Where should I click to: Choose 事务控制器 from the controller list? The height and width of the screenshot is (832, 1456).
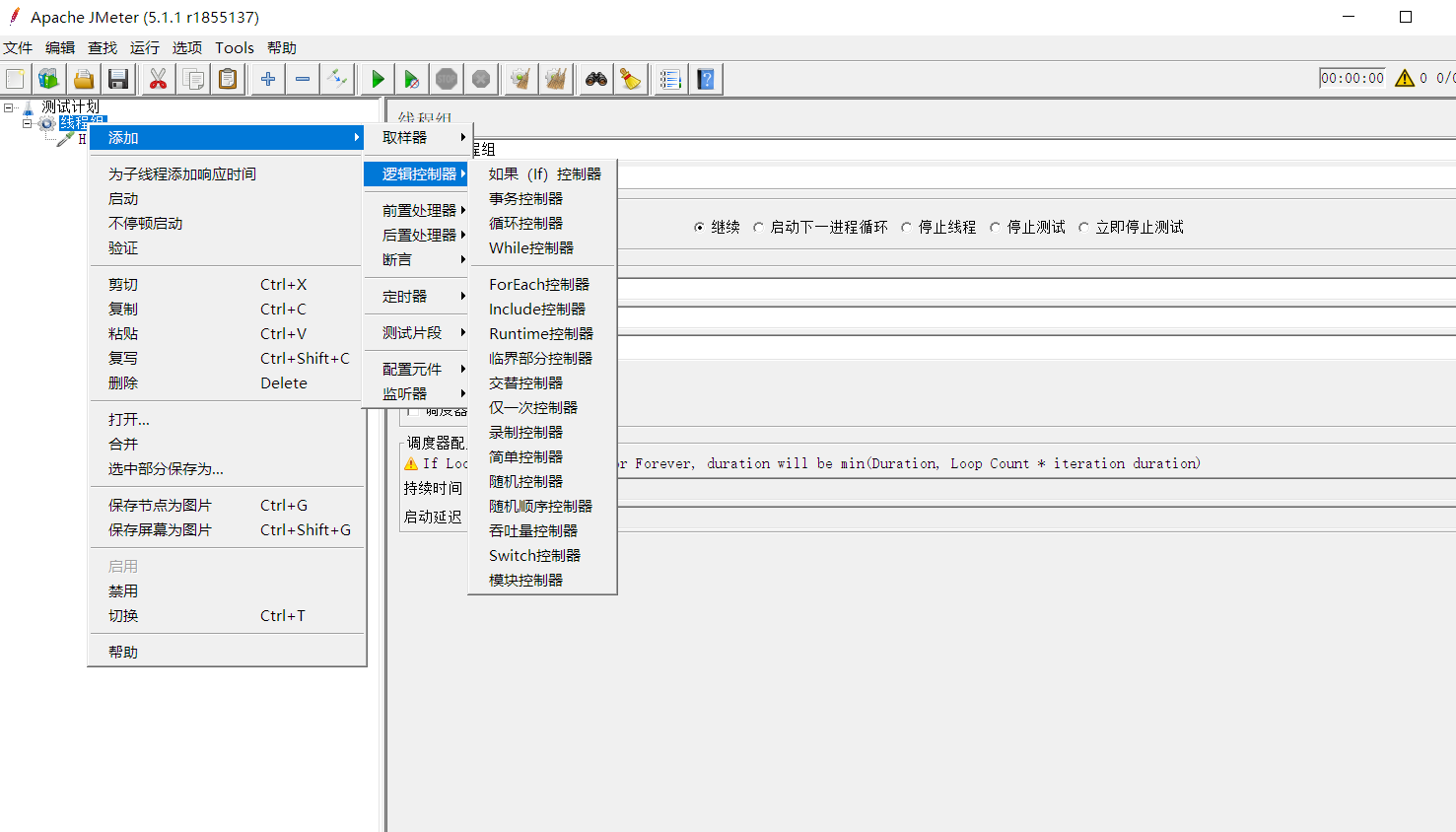tap(543, 198)
